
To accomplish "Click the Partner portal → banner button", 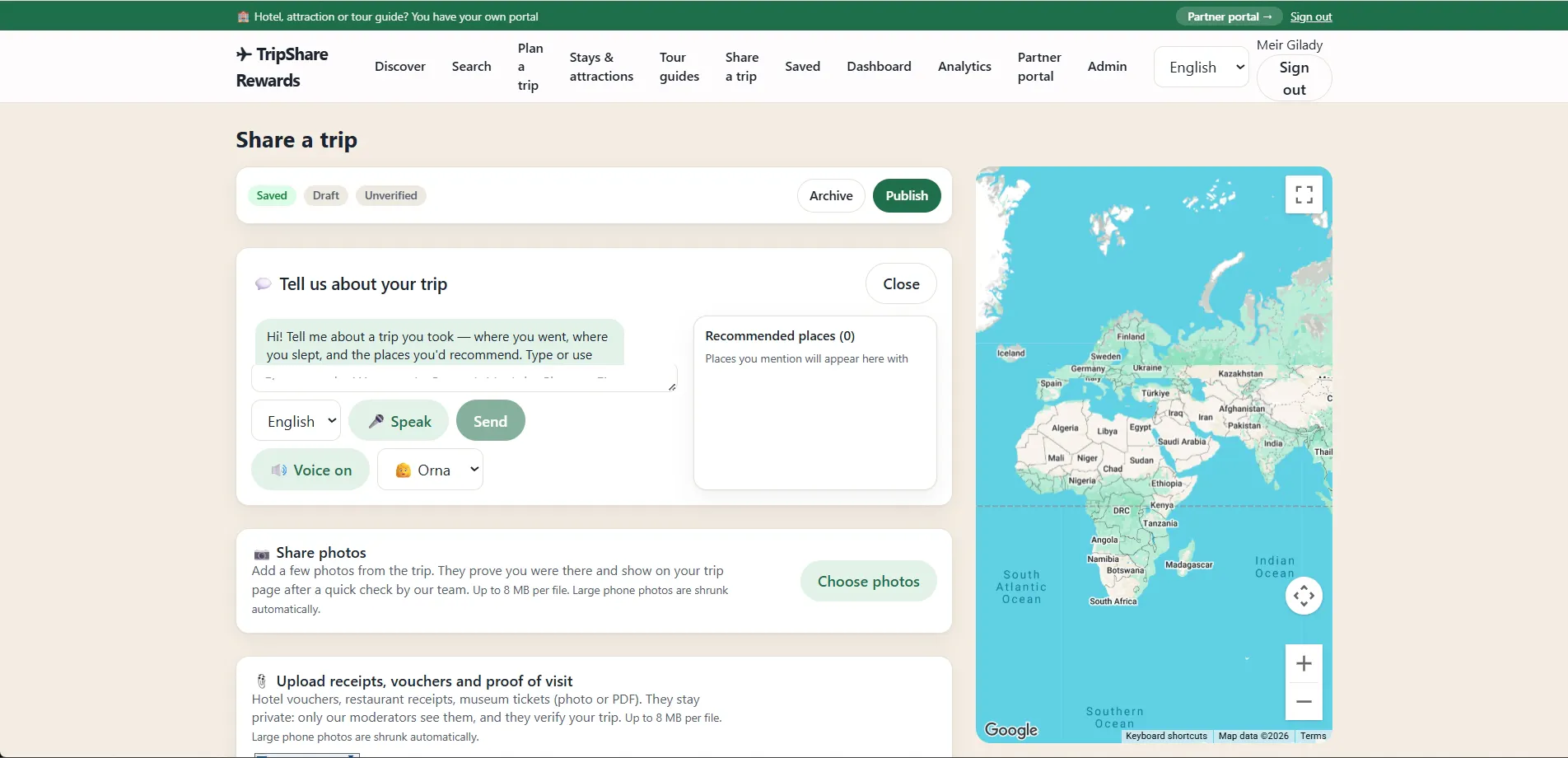I will (1229, 16).
